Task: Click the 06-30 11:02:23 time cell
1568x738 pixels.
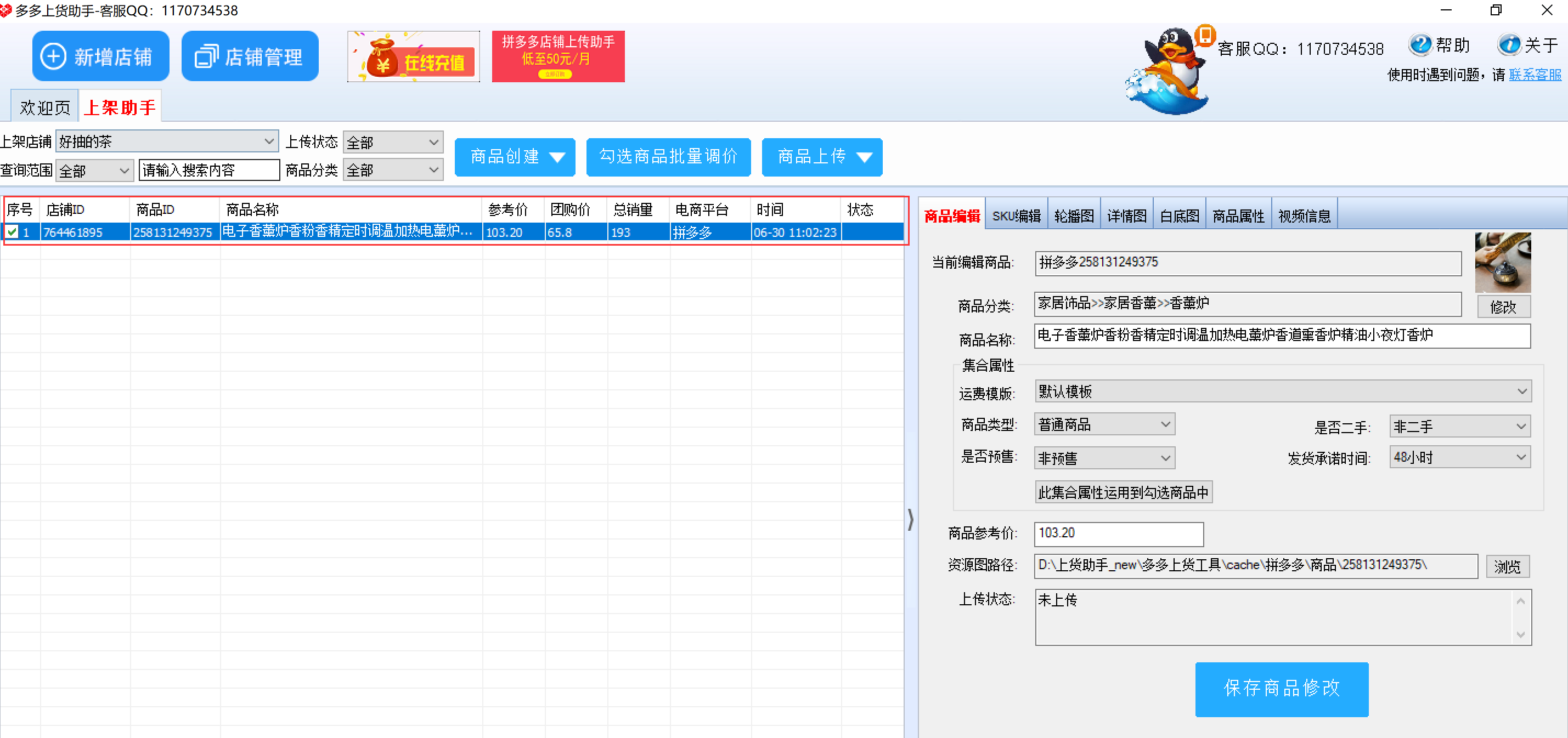Action: (x=796, y=232)
